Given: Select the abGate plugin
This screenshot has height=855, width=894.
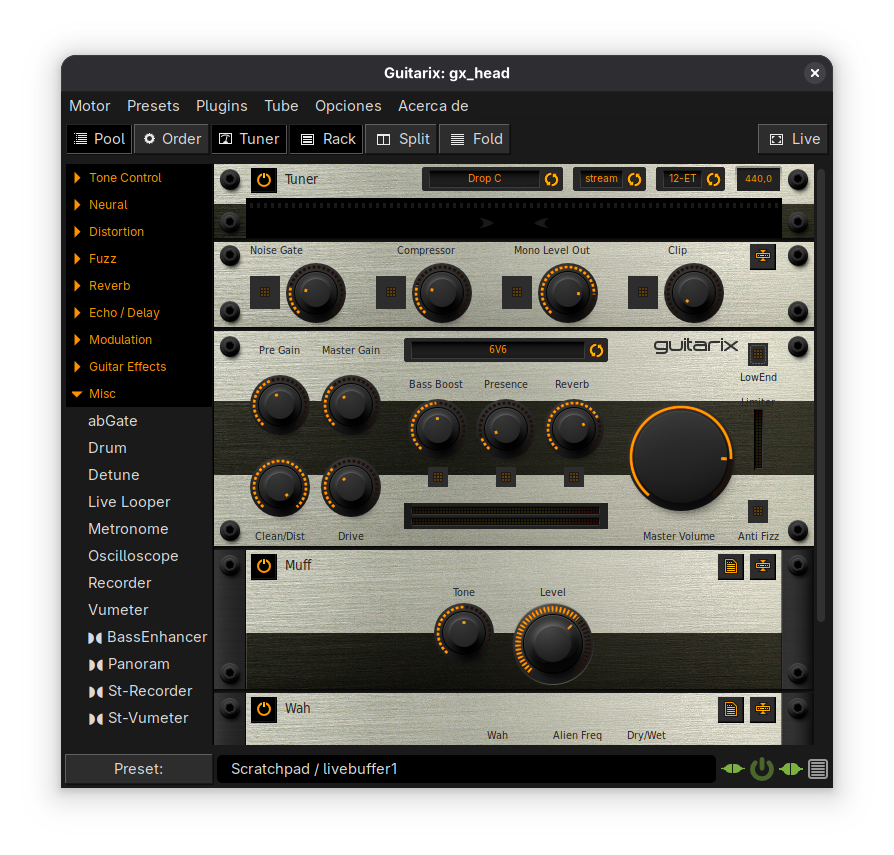Looking at the screenshot, I should pyautogui.click(x=113, y=421).
